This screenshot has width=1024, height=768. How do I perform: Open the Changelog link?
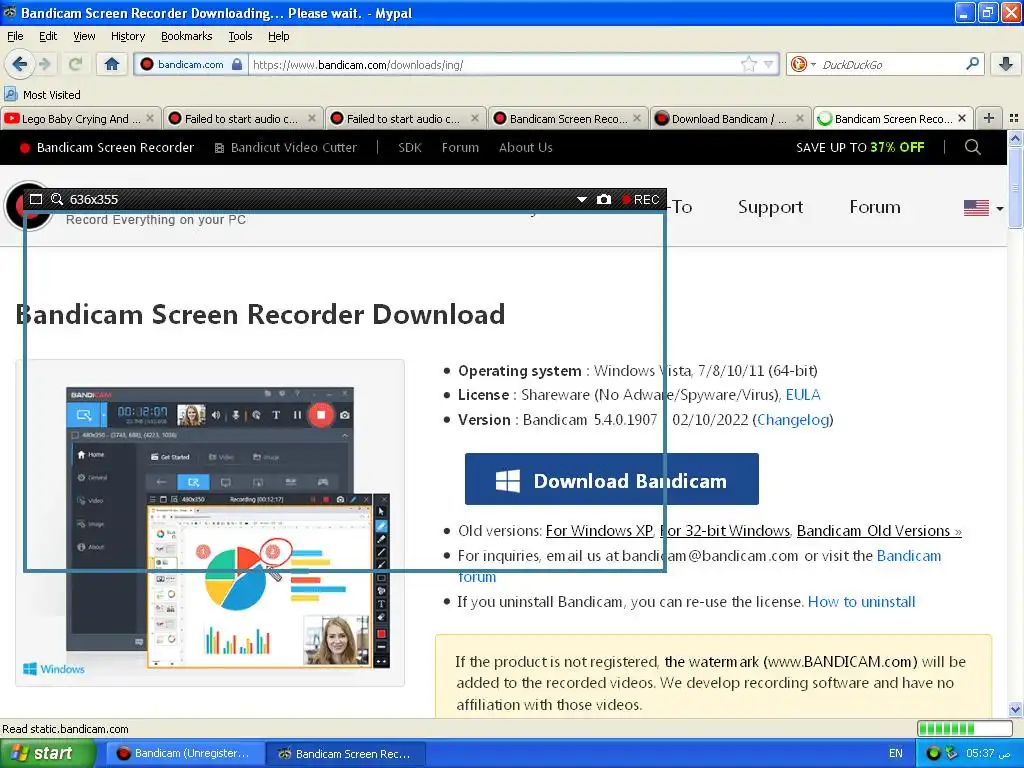tap(793, 420)
